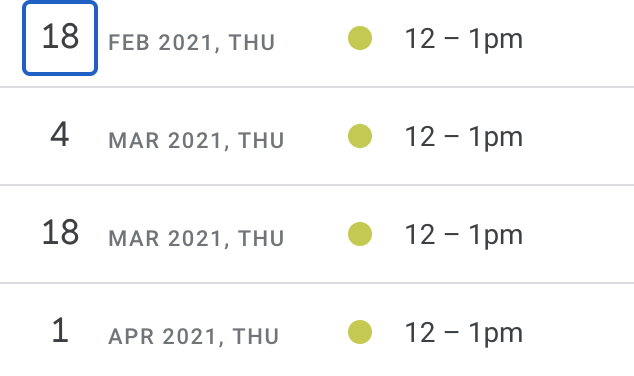Click the empty area right of the Apr 1 event
The image size is (634, 376).
pos(578,332)
